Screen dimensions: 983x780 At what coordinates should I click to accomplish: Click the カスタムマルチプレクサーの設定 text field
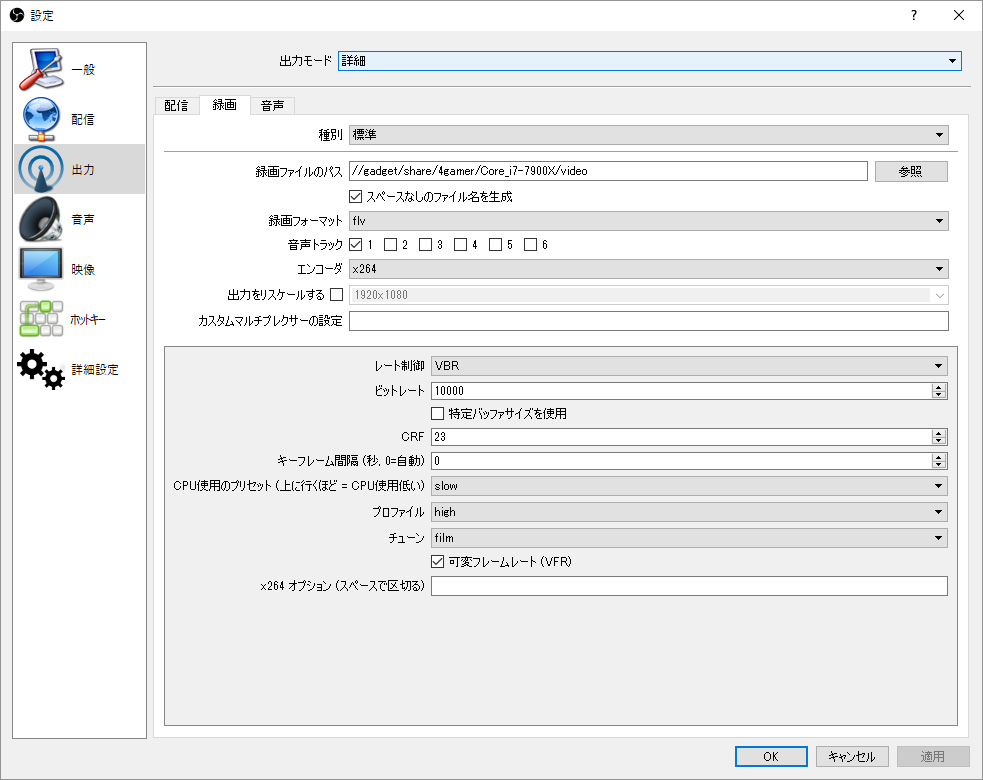648,321
